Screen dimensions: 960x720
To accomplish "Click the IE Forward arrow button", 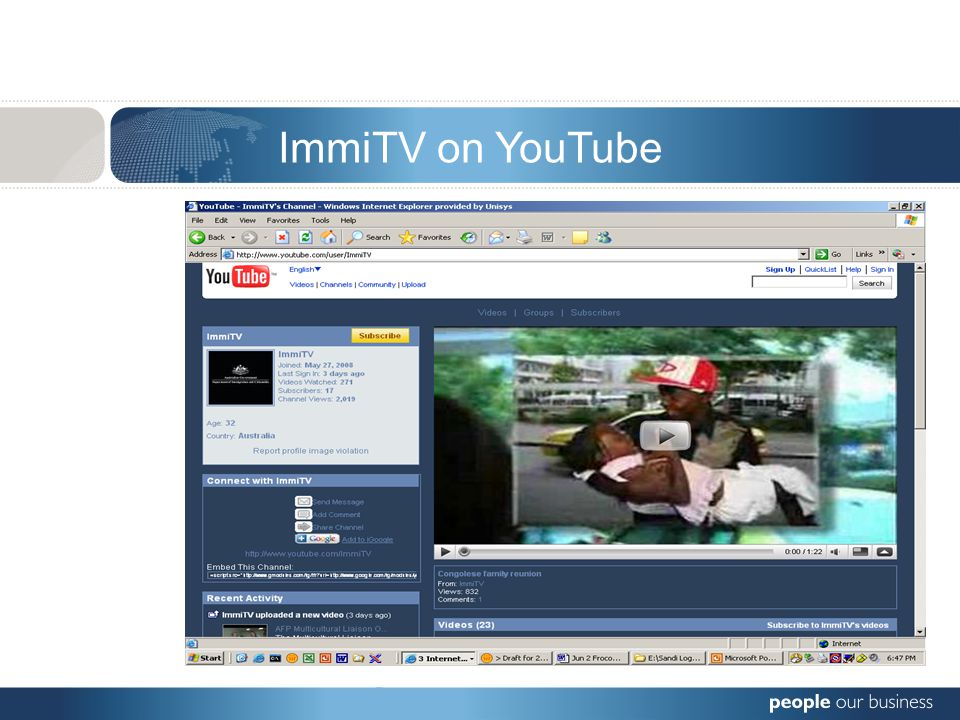I will (x=249, y=238).
